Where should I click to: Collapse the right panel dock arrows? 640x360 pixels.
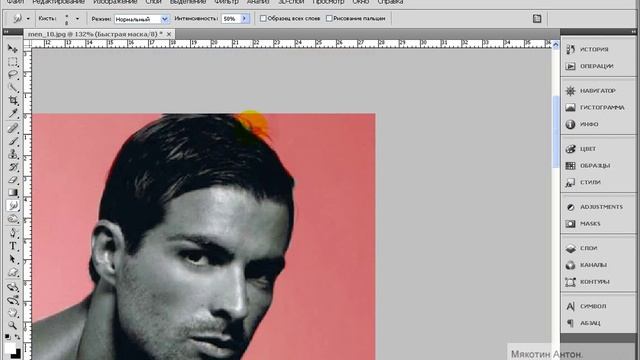point(633,32)
